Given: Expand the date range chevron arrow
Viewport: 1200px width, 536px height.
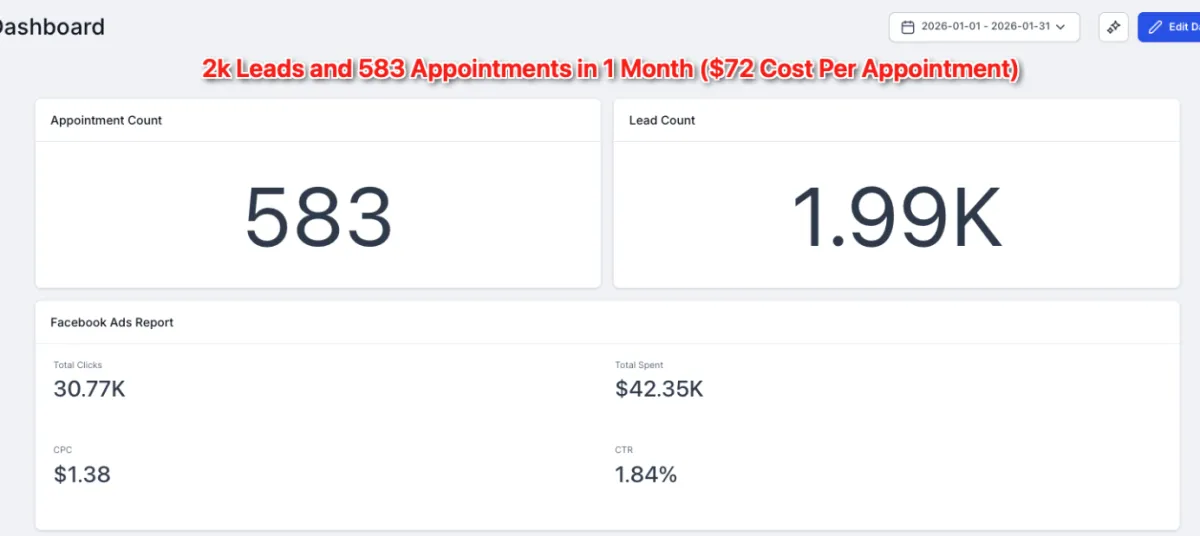Looking at the screenshot, I should tap(1061, 27).
